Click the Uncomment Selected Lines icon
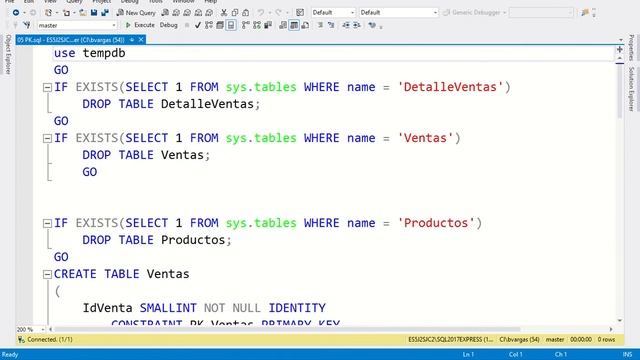 (x=331, y=25)
